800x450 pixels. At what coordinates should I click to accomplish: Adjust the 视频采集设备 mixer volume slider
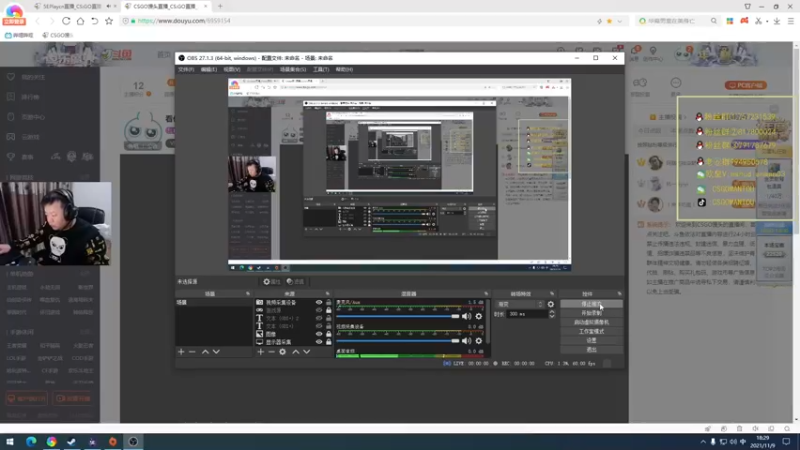pos(398,341)
